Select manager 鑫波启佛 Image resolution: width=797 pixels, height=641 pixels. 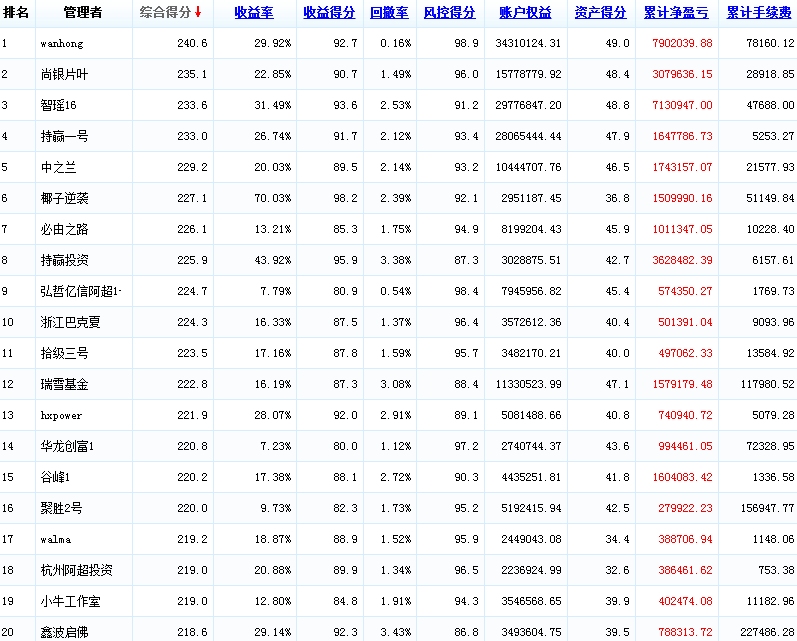[64, 632]
